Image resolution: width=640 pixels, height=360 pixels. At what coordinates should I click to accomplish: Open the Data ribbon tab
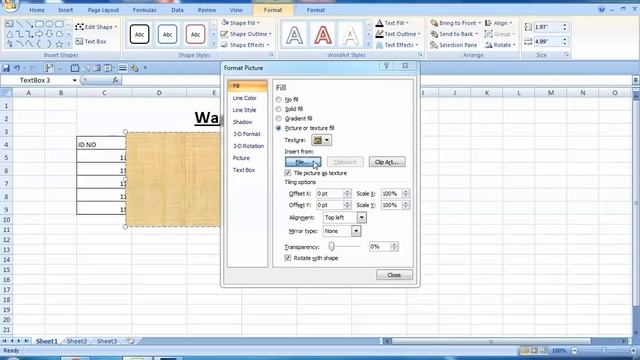tap(177, 10)
